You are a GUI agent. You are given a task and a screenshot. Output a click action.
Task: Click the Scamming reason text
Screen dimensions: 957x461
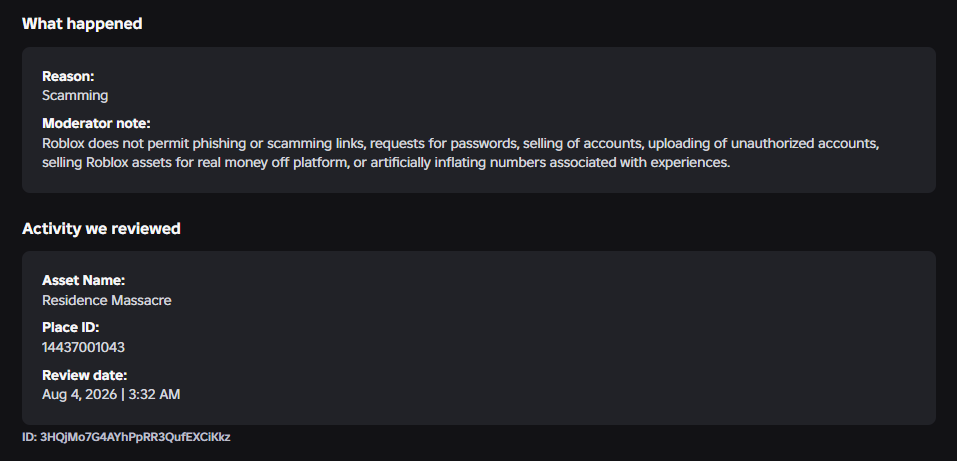coord(75,95)
